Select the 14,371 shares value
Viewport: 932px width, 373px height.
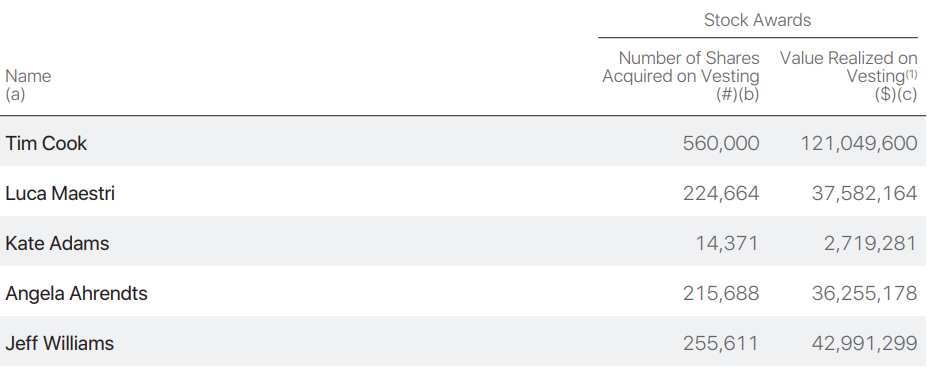727,244
